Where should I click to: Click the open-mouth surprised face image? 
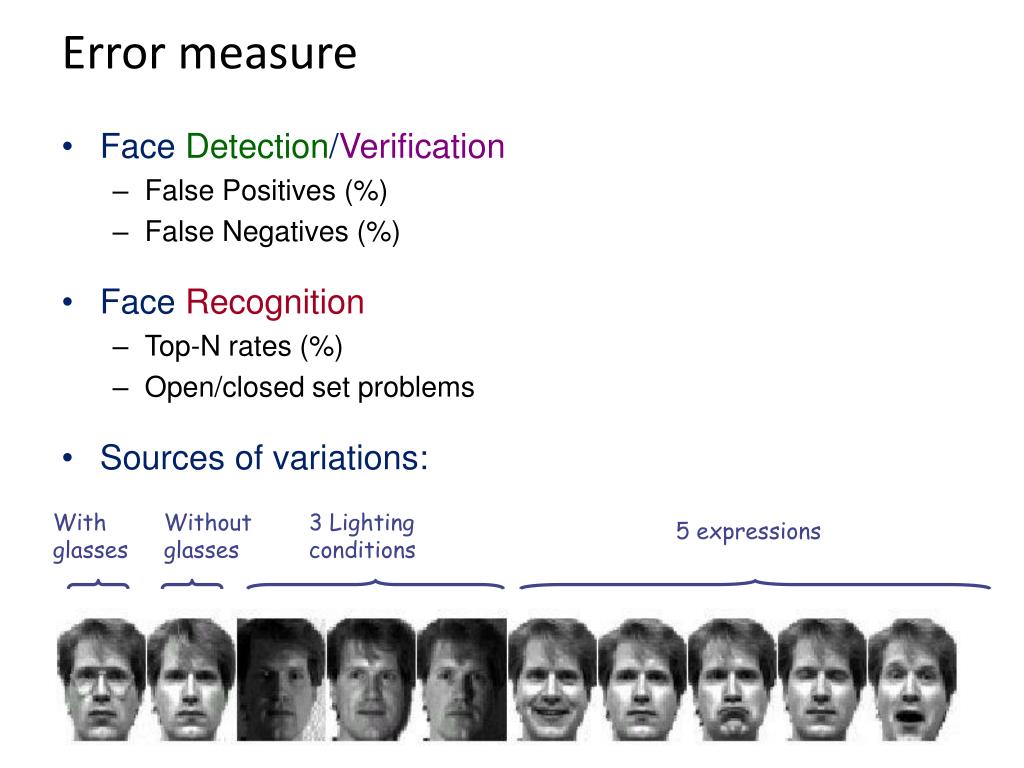click(x=912, y=679)
